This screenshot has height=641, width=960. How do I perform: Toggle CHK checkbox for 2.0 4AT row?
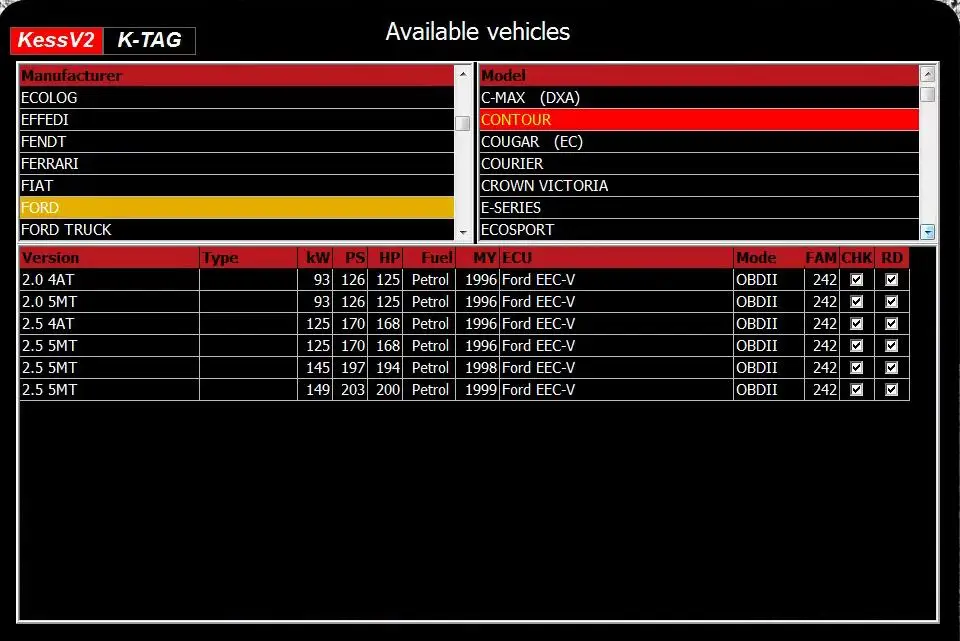coord(857,280)
